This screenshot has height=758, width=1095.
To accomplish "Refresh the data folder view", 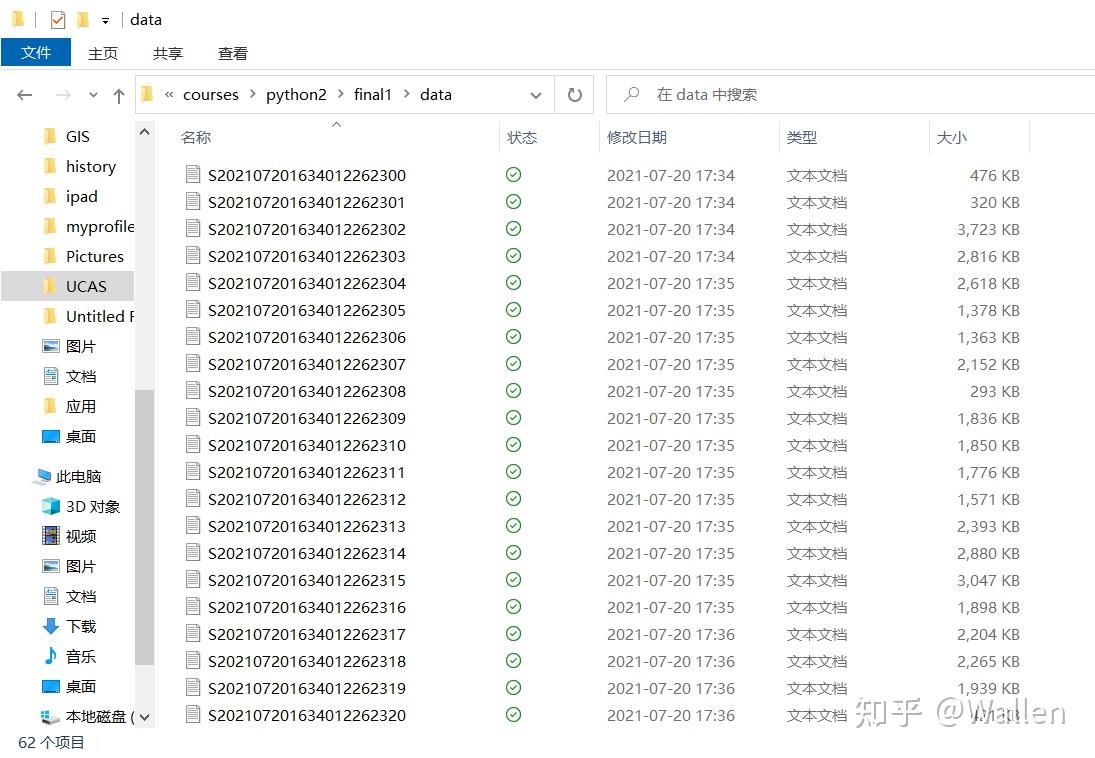I will pyautogui.click(x=574, y=94).
